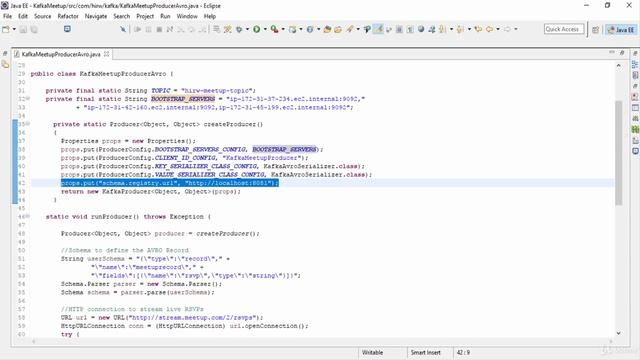Click the bottom-most right sidebar view icon
640x360 pixels.
pos(635,151)
